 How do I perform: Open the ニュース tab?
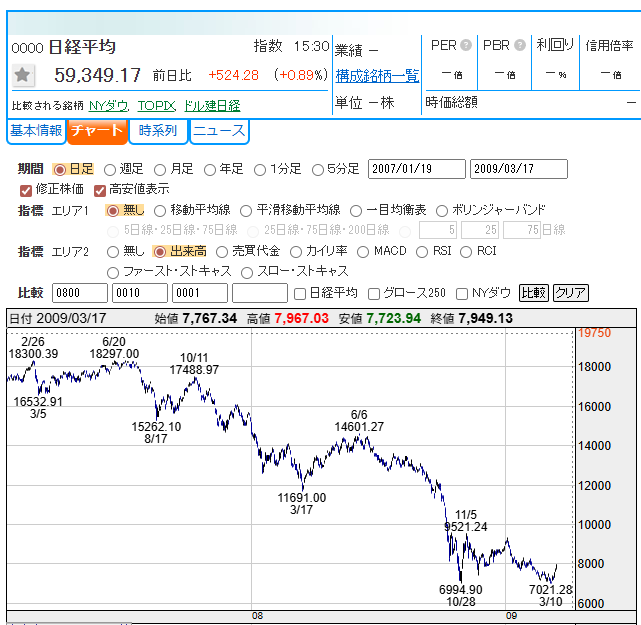(219, 131)
